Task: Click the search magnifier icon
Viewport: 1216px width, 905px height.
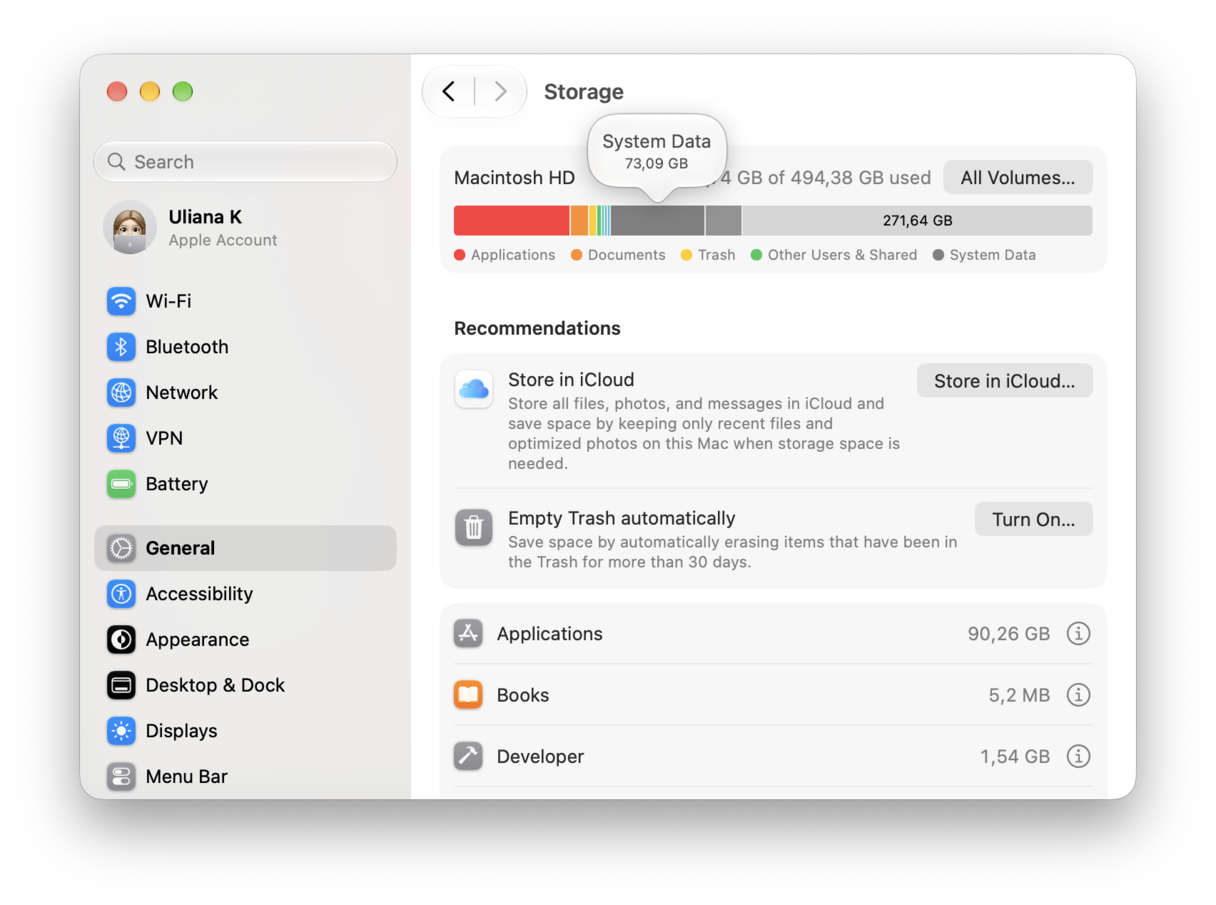Action: pyautogui.click(x=117, y=162)
